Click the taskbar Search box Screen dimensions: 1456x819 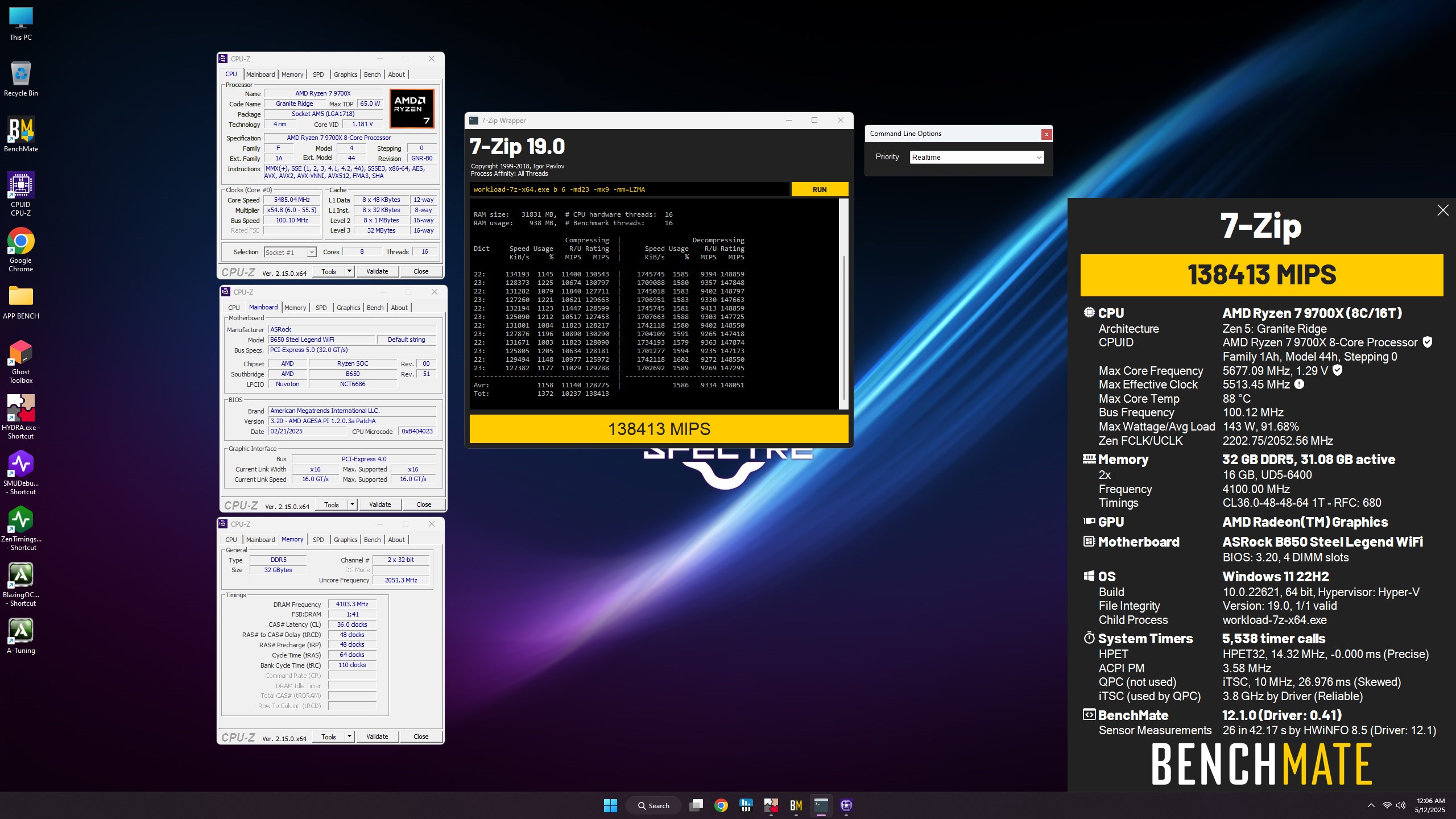(653, 805)
